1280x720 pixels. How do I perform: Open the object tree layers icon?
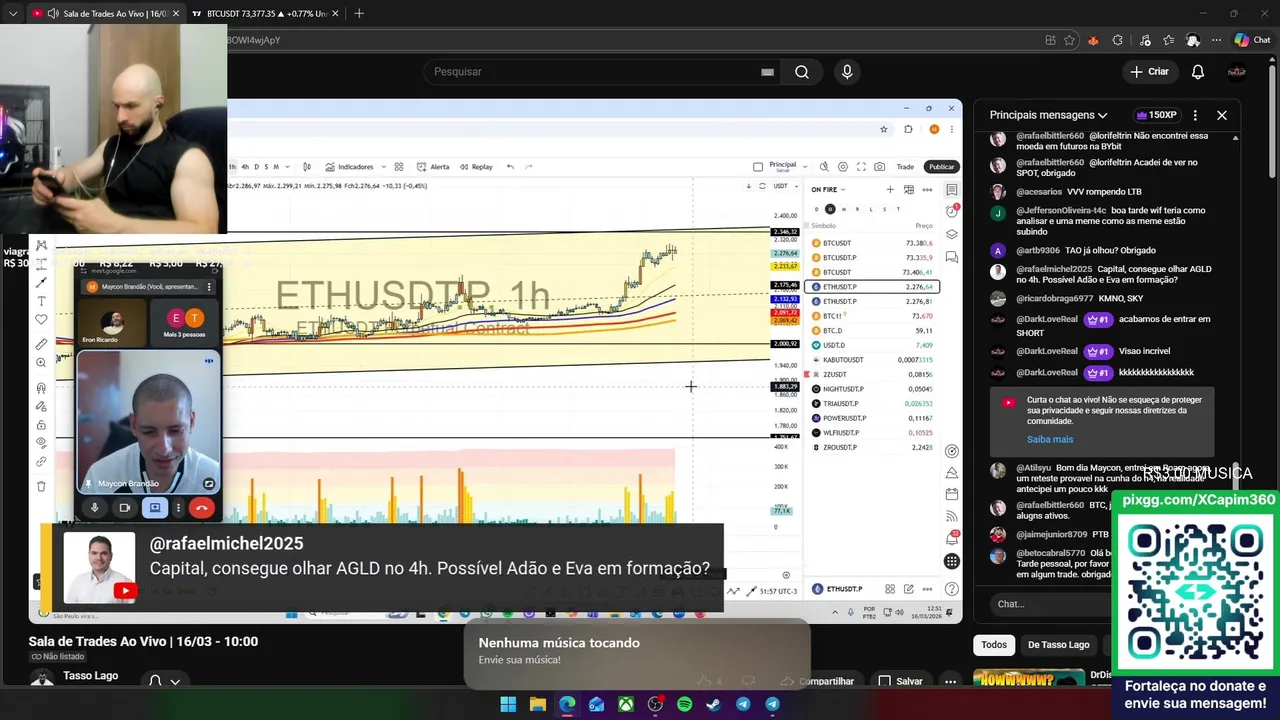click(952, 234)
